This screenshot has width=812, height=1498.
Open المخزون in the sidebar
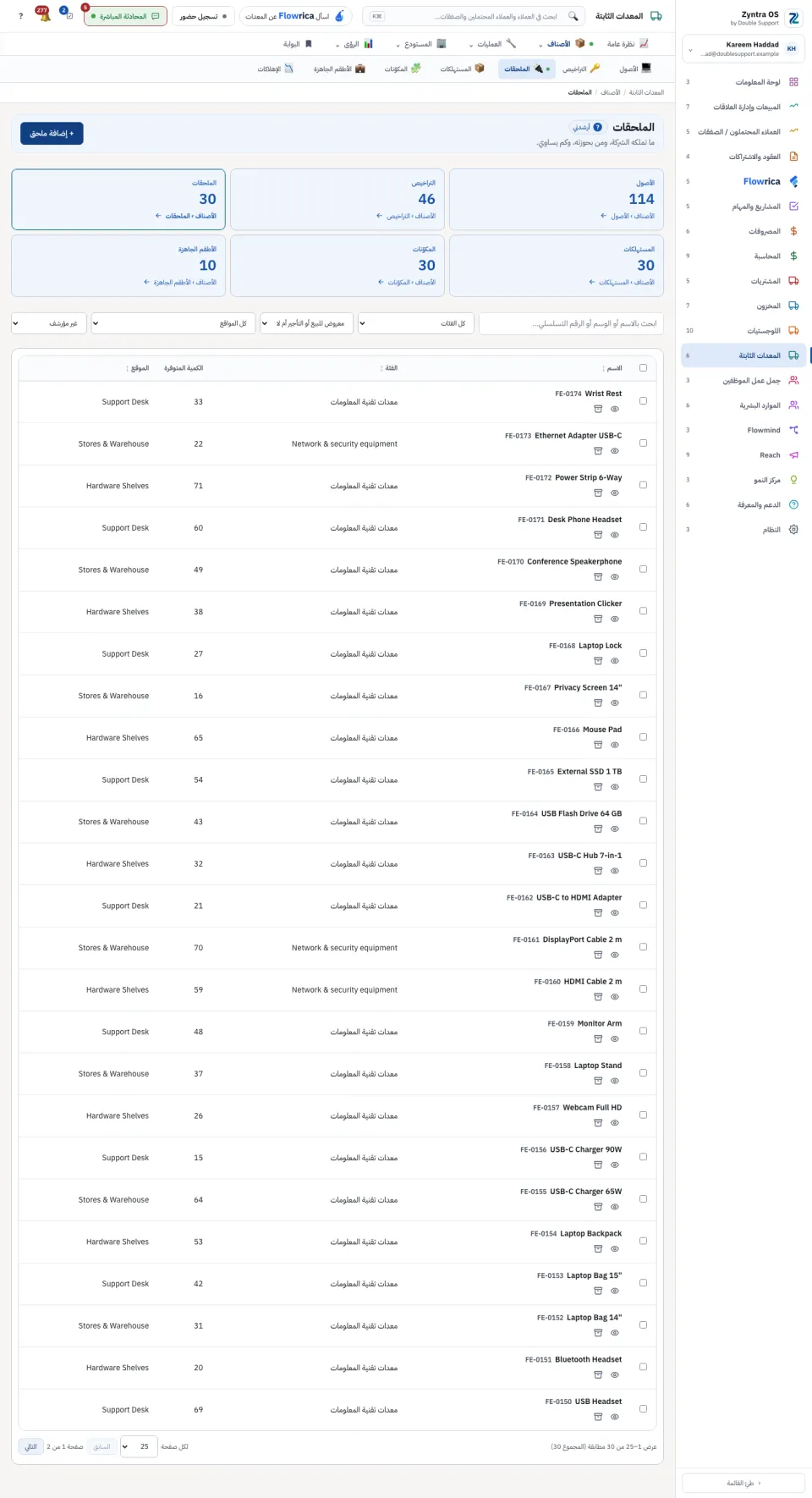tap(743, 306)
